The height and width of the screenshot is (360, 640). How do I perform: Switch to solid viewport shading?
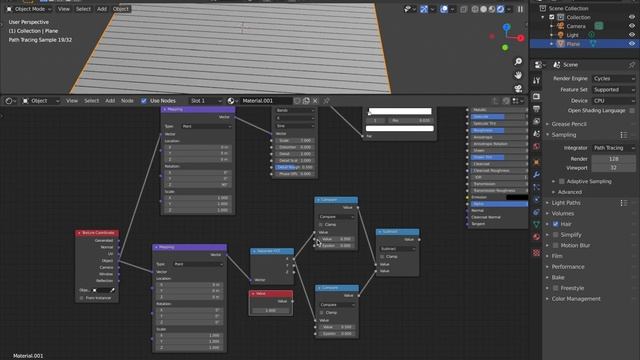click(484, 9)
